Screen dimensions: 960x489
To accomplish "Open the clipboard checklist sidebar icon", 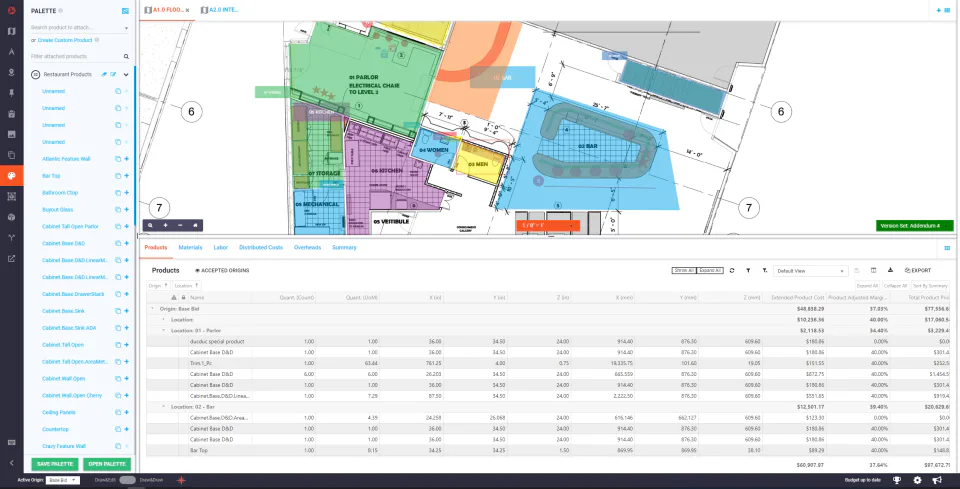I will coord(11,114).
